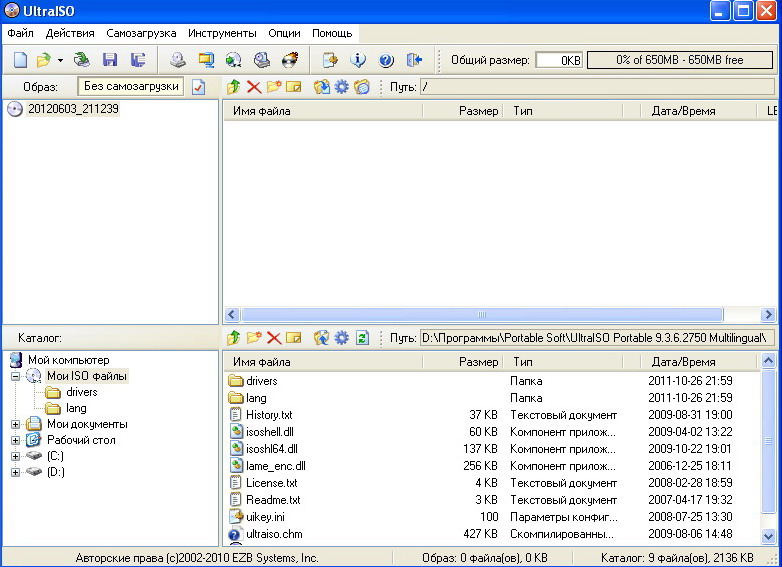Click the red X delete icon in catalog toolbar

click(x=274, y=338)
